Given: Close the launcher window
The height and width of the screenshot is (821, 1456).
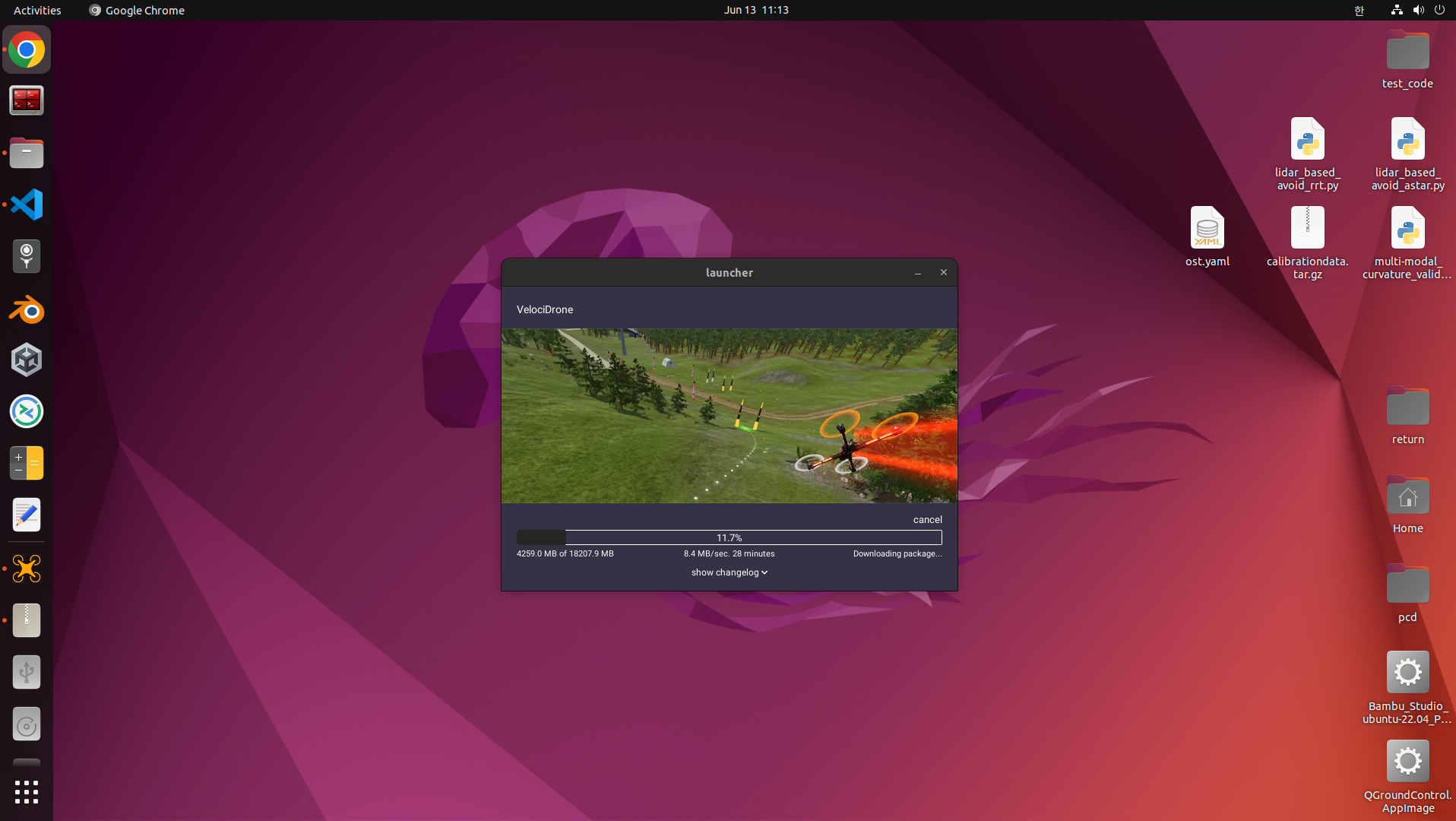Looking at the screenshot, I should pos(944,272).
